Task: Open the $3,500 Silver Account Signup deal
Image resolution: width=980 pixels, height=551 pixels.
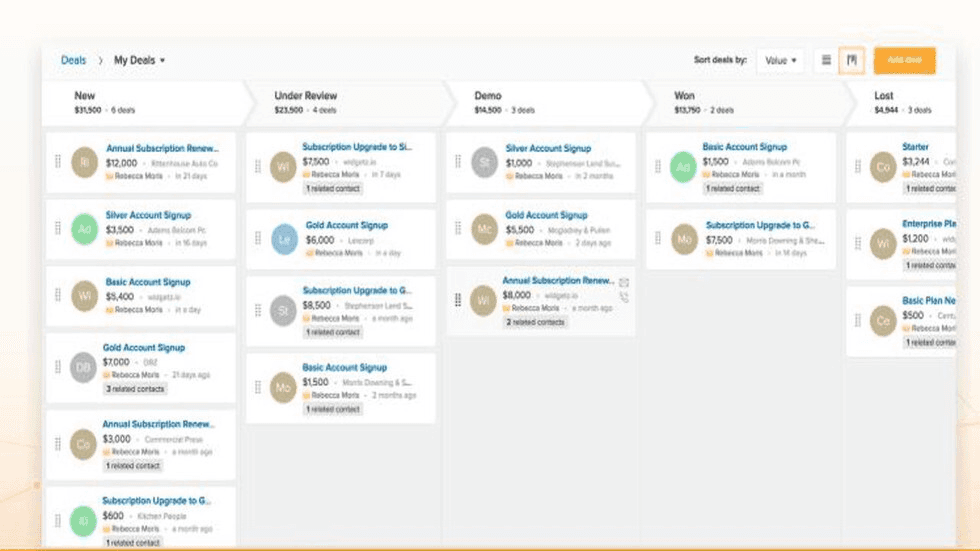Action: [x=148, y=215]
